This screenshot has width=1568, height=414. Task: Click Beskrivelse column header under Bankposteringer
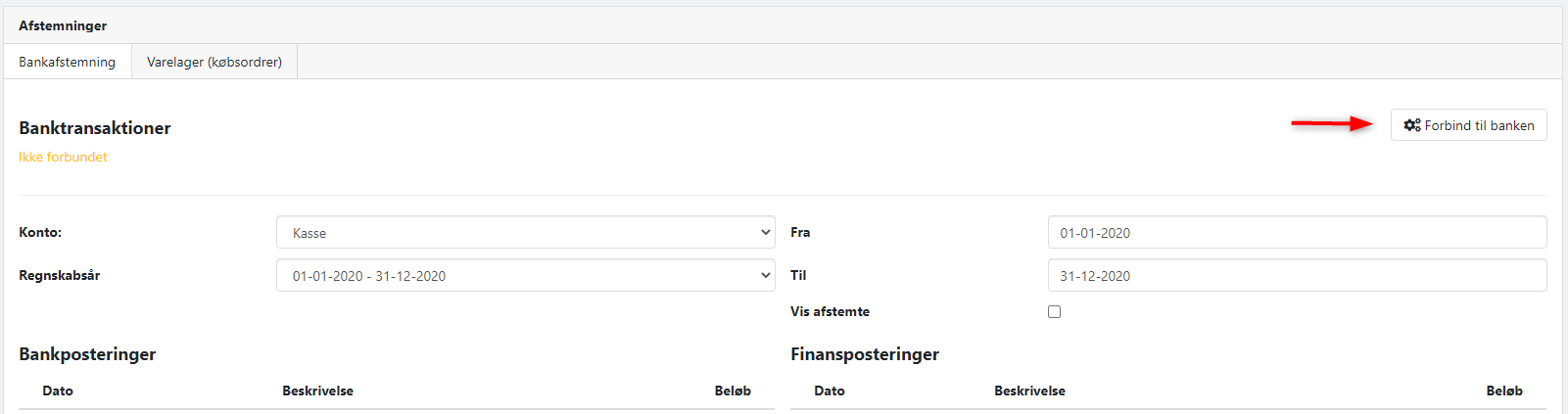[x=317, y=391]
